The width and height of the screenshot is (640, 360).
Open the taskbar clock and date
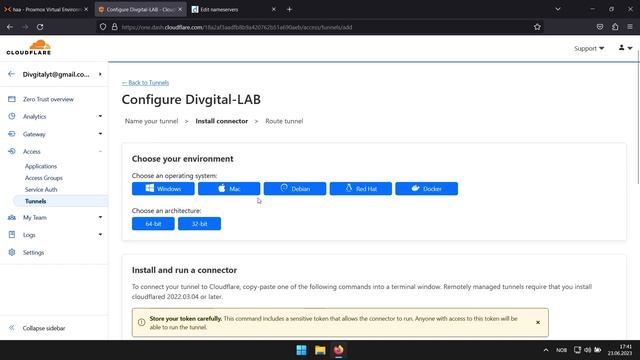(x=620, y=350)
